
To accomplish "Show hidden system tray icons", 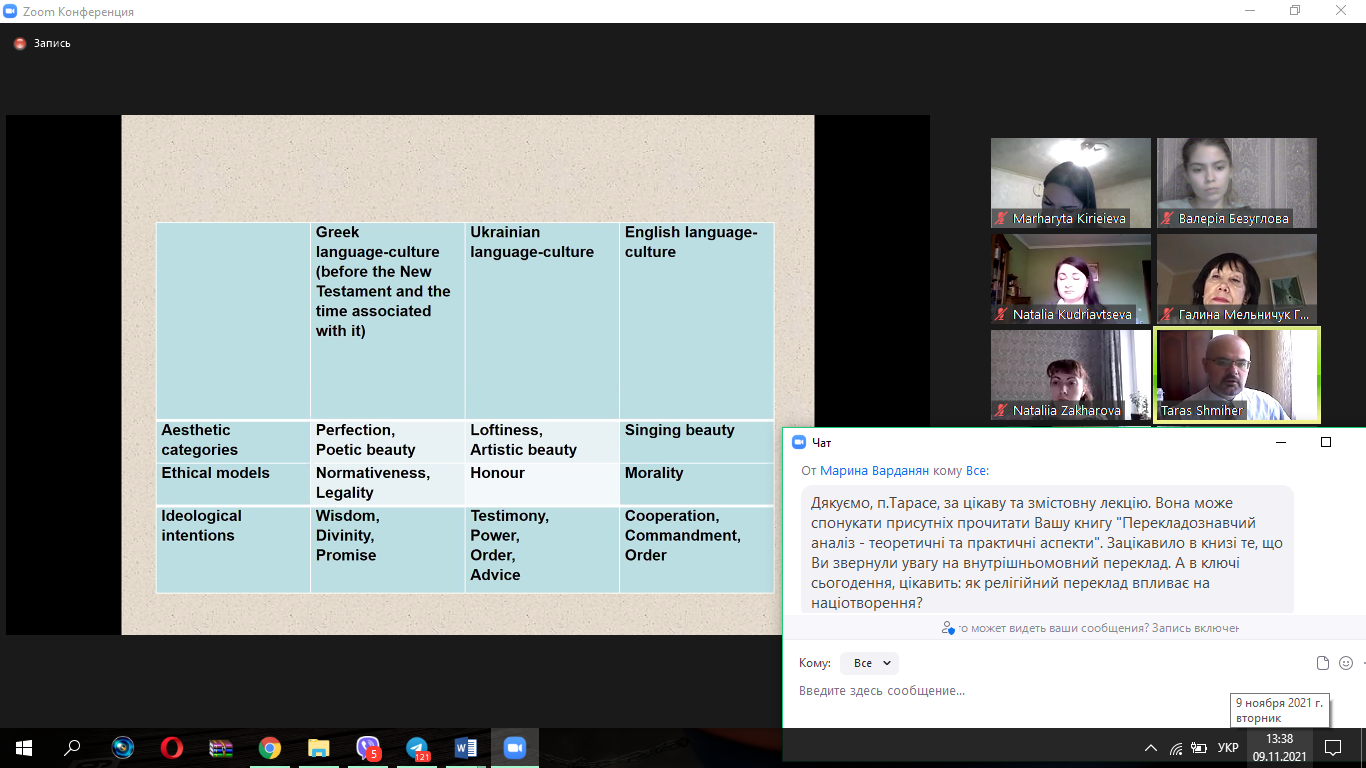I will click(x=1151, y=748).
